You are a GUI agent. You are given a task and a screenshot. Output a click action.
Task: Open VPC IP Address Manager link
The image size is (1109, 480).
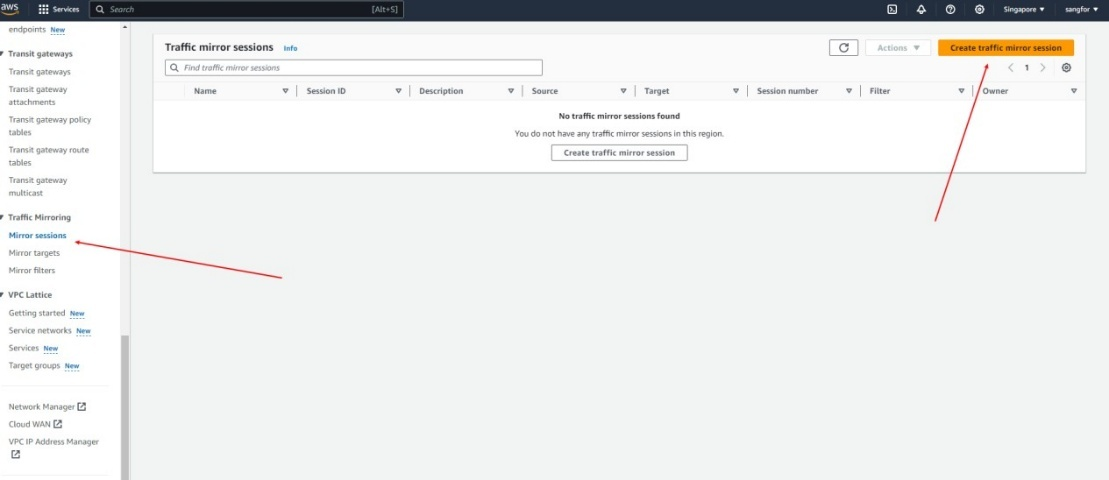[x=54, y=447]
